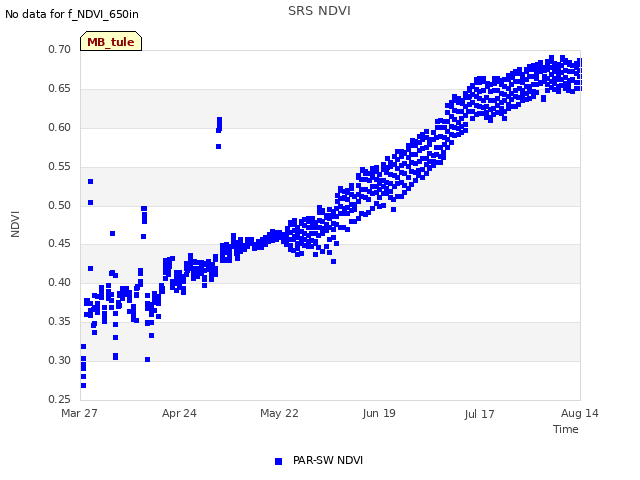This screenshot has width=640, height=480.
Task: Click the 0.40 y-axis tick label
Action: [60, 282]
